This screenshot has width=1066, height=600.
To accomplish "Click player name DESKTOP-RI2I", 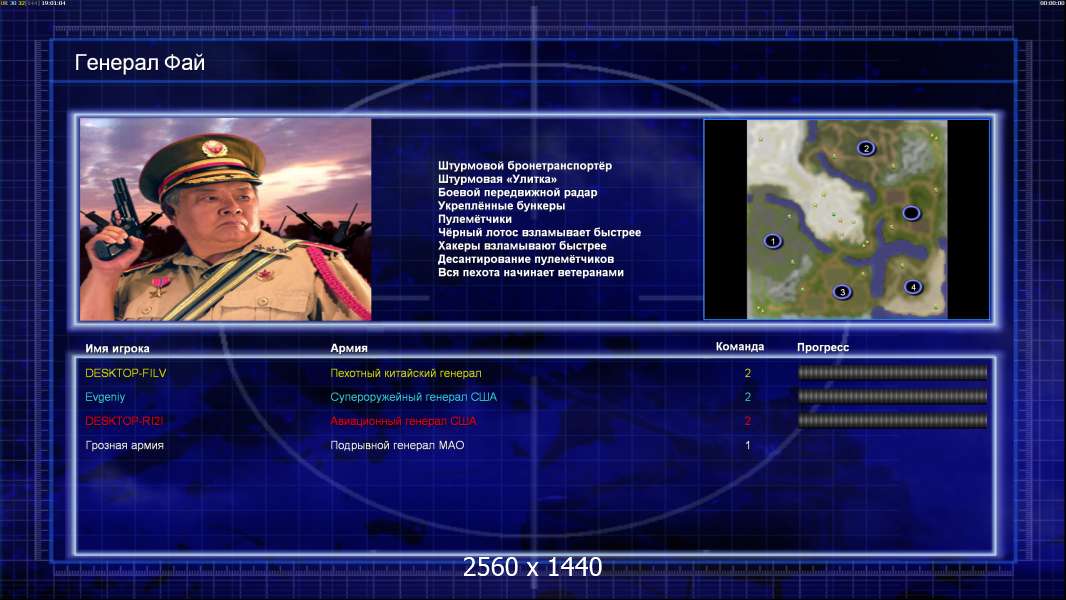I will [124, 421].
